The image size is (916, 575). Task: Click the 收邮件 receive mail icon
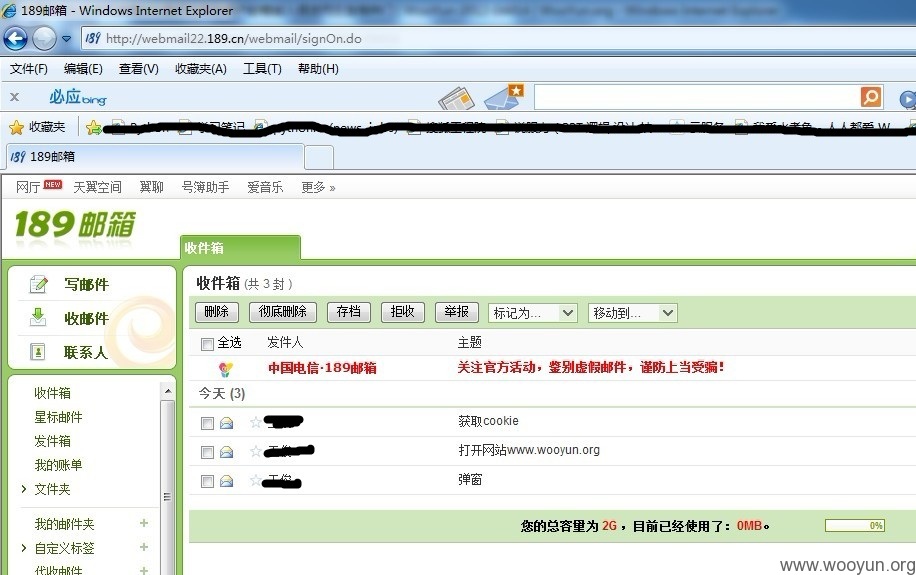[38, 317]
